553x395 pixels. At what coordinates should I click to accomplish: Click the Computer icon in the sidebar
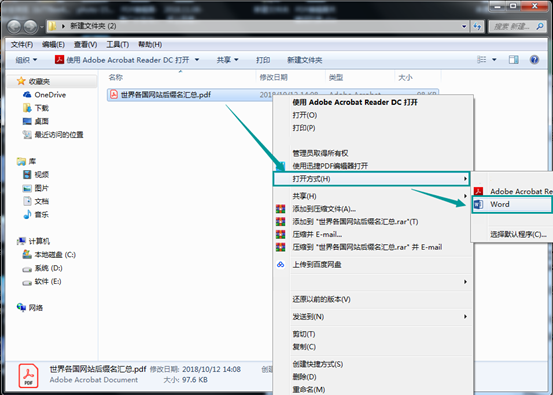pos(21,241)
